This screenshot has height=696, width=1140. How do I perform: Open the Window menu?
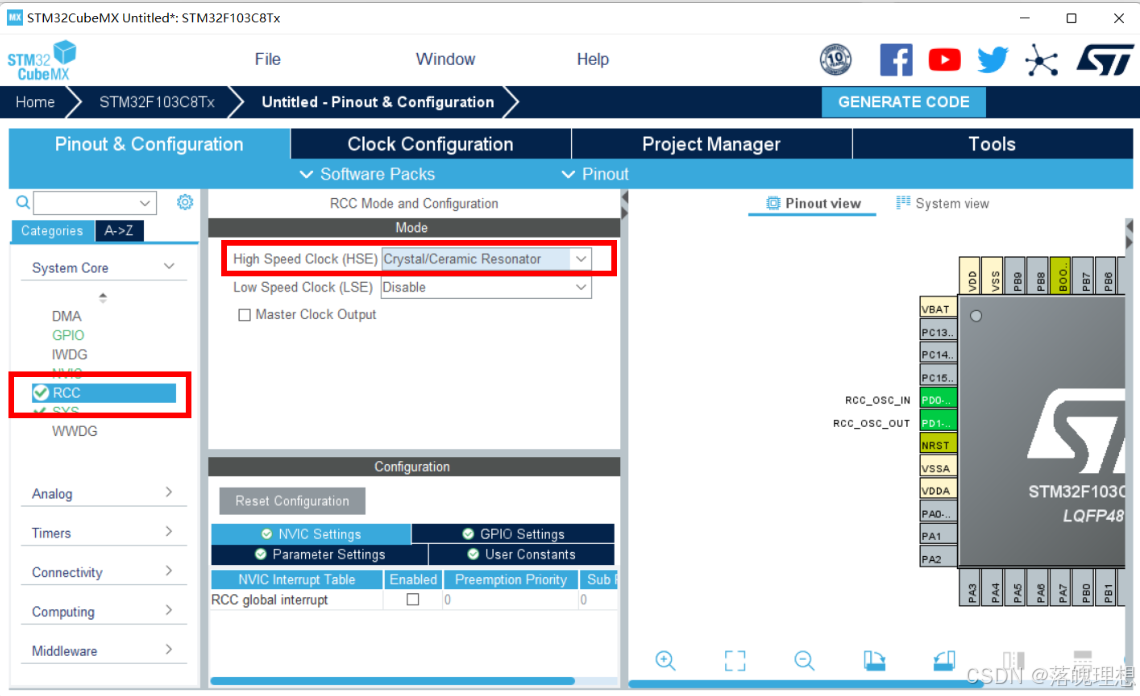point(445,59)
